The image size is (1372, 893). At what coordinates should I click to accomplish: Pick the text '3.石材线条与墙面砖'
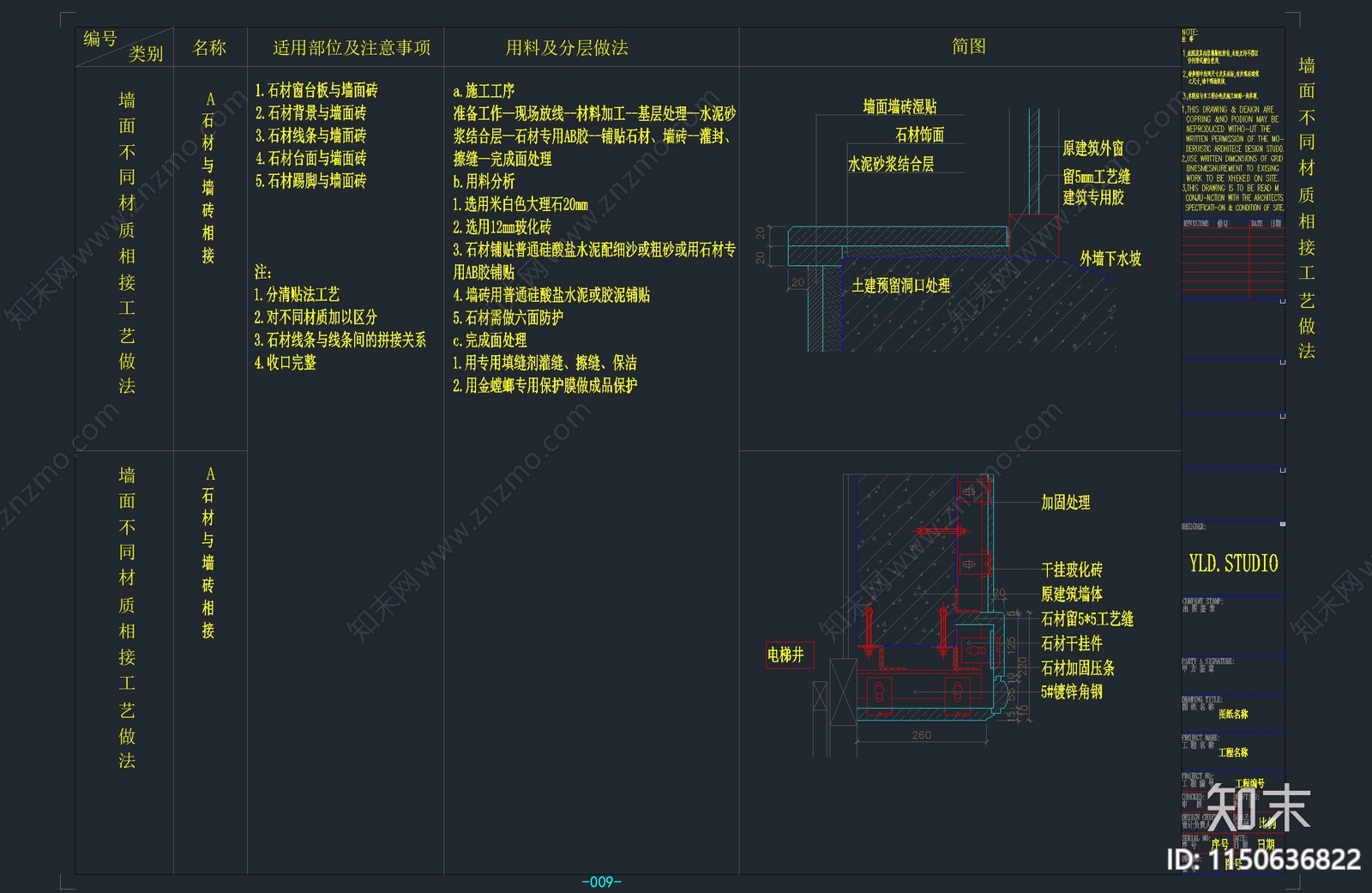tap(310, 136)
